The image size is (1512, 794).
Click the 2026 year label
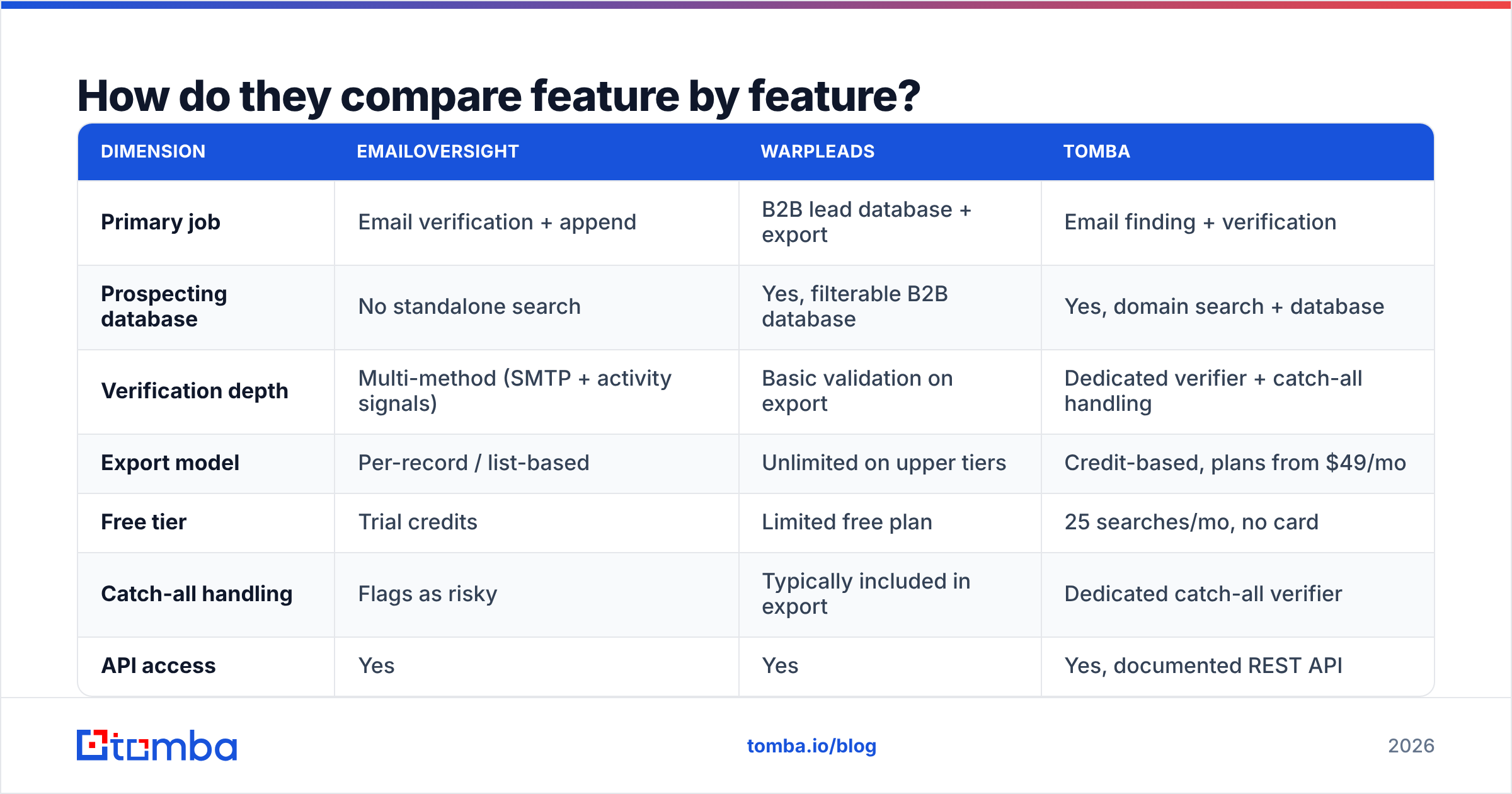tap(1411, 746)
